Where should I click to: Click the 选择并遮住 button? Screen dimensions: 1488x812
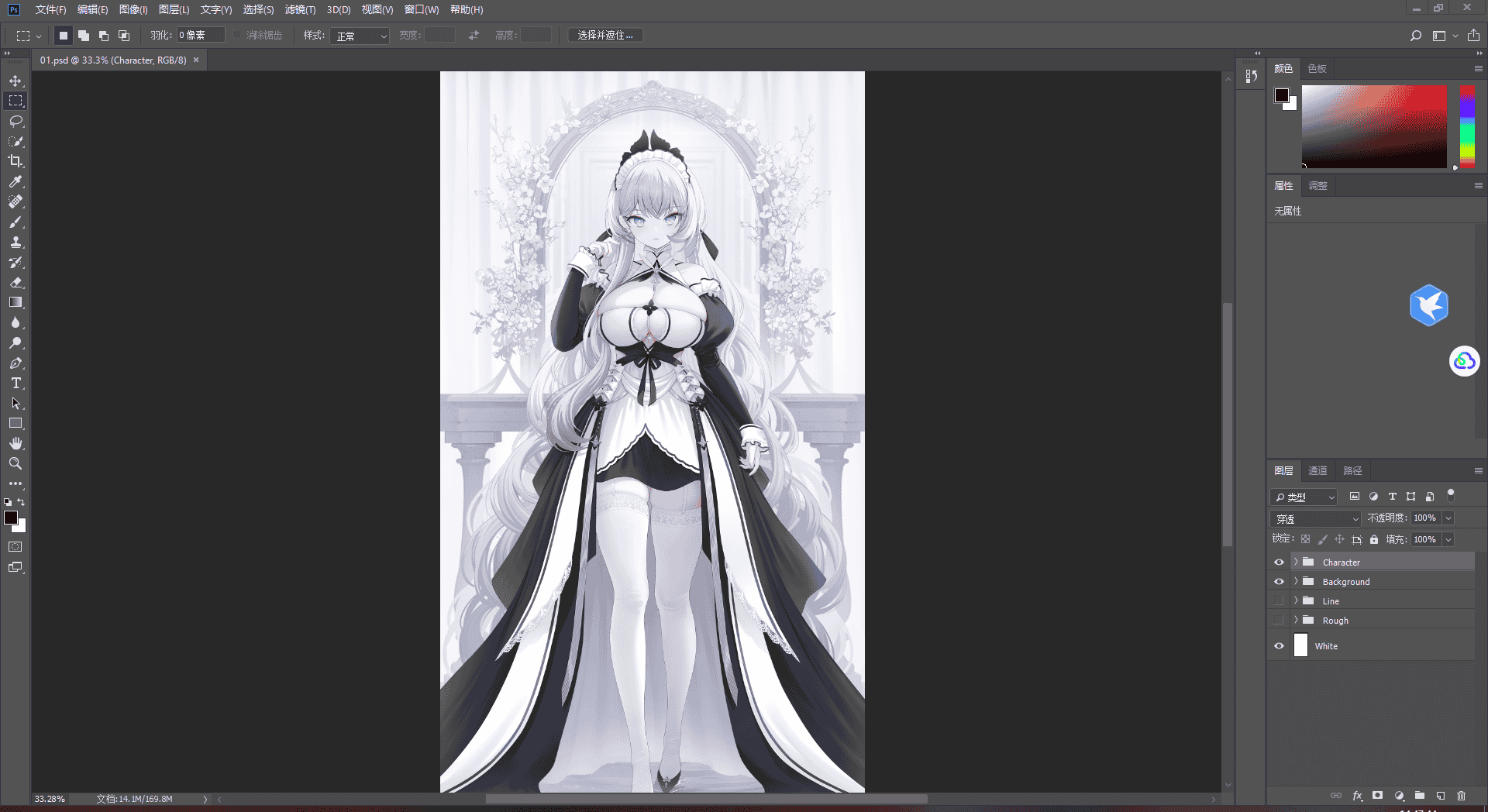coord(605,36)
